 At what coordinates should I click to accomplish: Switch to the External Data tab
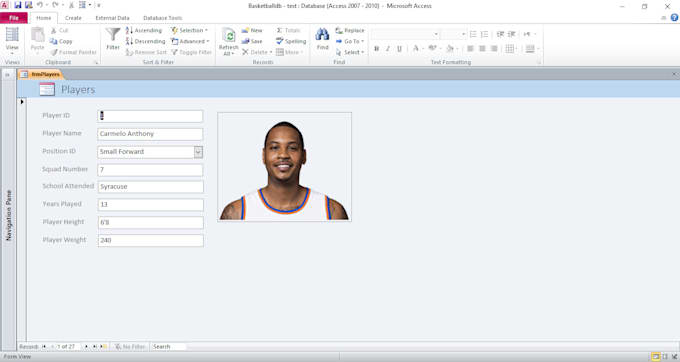point(112,18)
